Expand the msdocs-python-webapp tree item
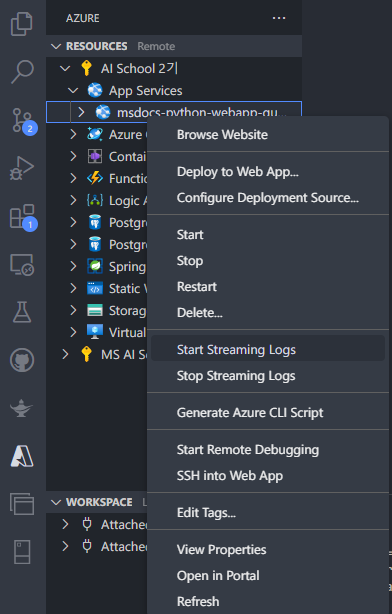The width and height of the screenshot is (392, 614). pyautogui.click(x=81, y=112)
